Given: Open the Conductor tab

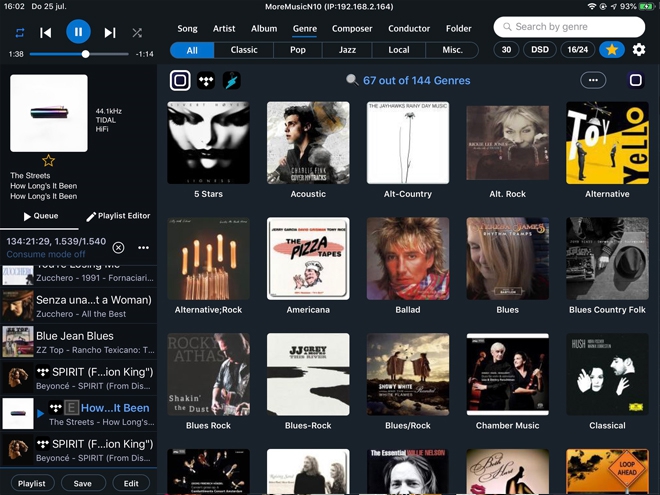Looking at the screenshot, I should click(409, 29).
